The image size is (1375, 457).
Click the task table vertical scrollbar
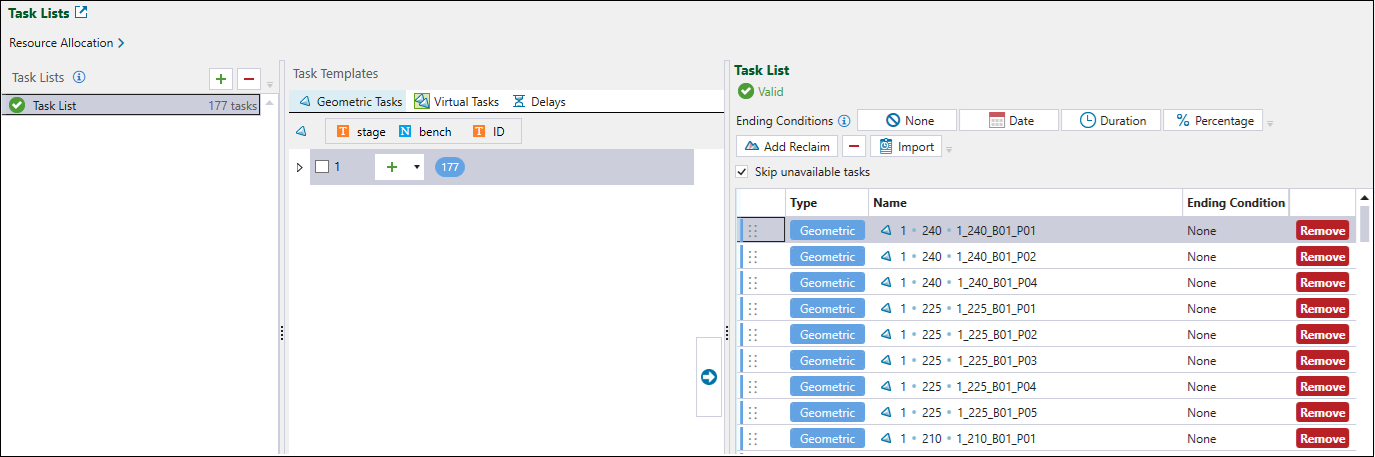(1364, 300)
